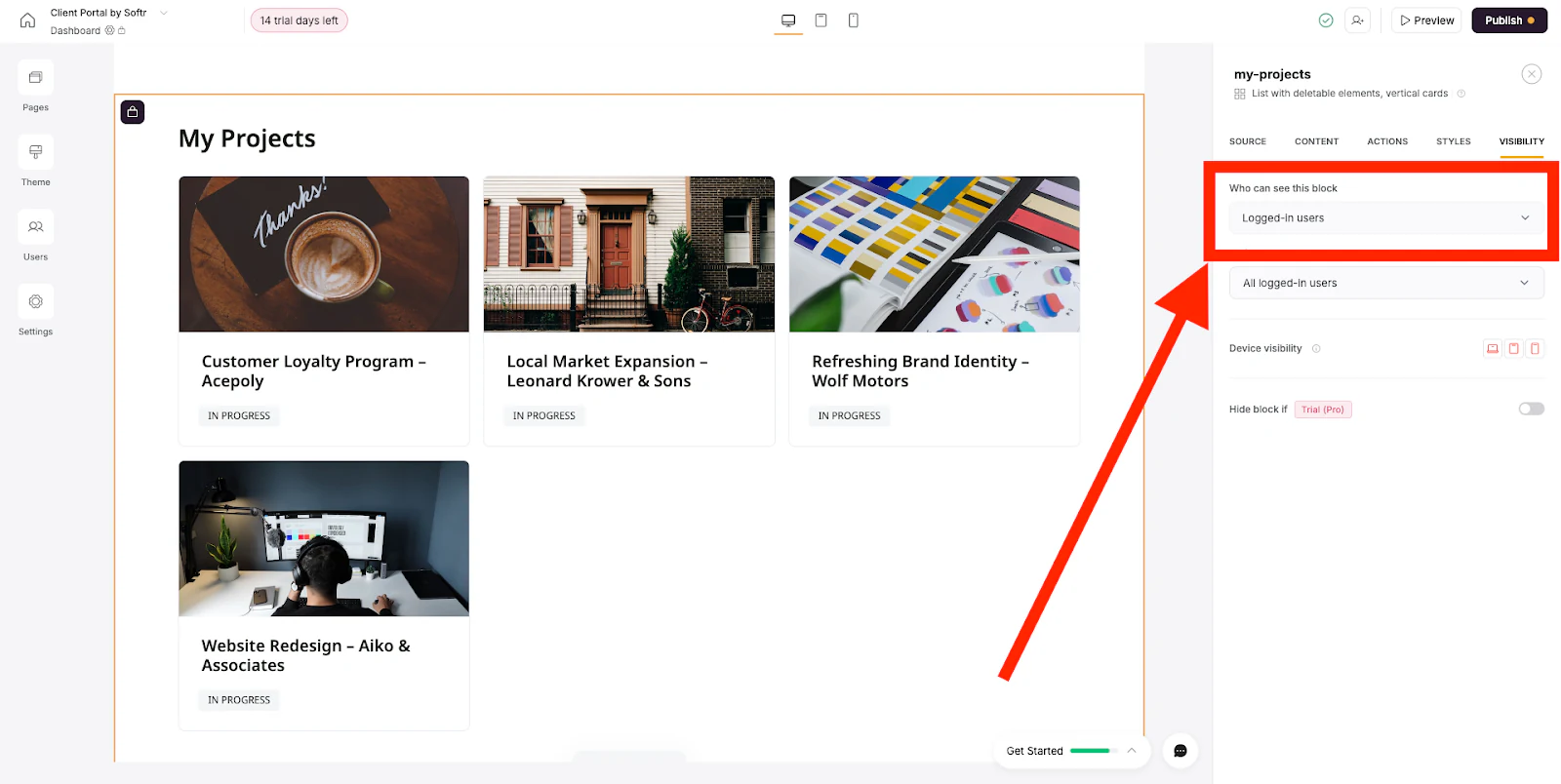Switch to the STYLES tab

(x=1454, y=141)
